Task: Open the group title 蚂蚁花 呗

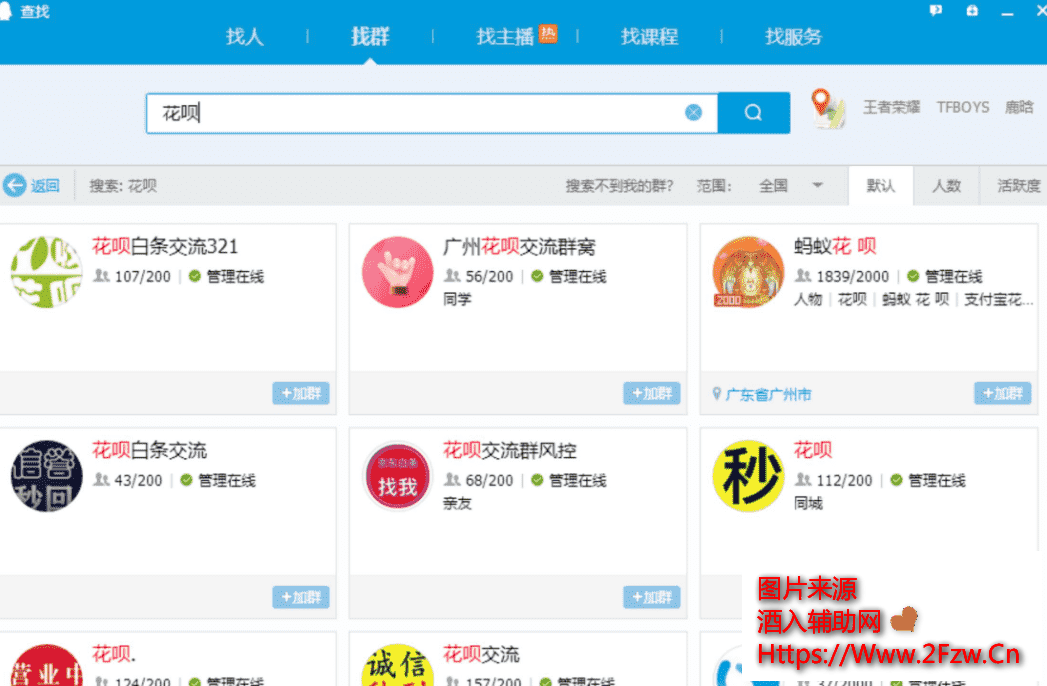Action: [x=835, y=246]
